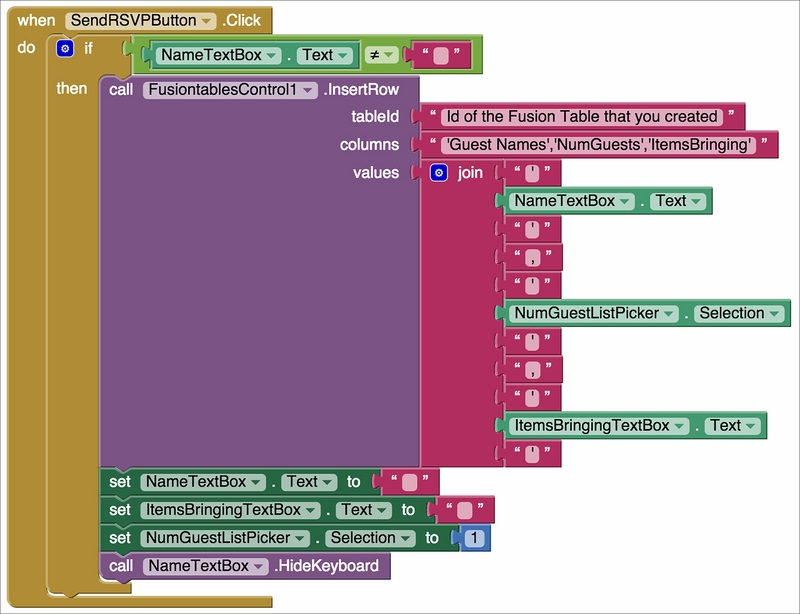Click the tableId text string value
Image resolution: width=800 pixels, height=614 pixels.
583,117
